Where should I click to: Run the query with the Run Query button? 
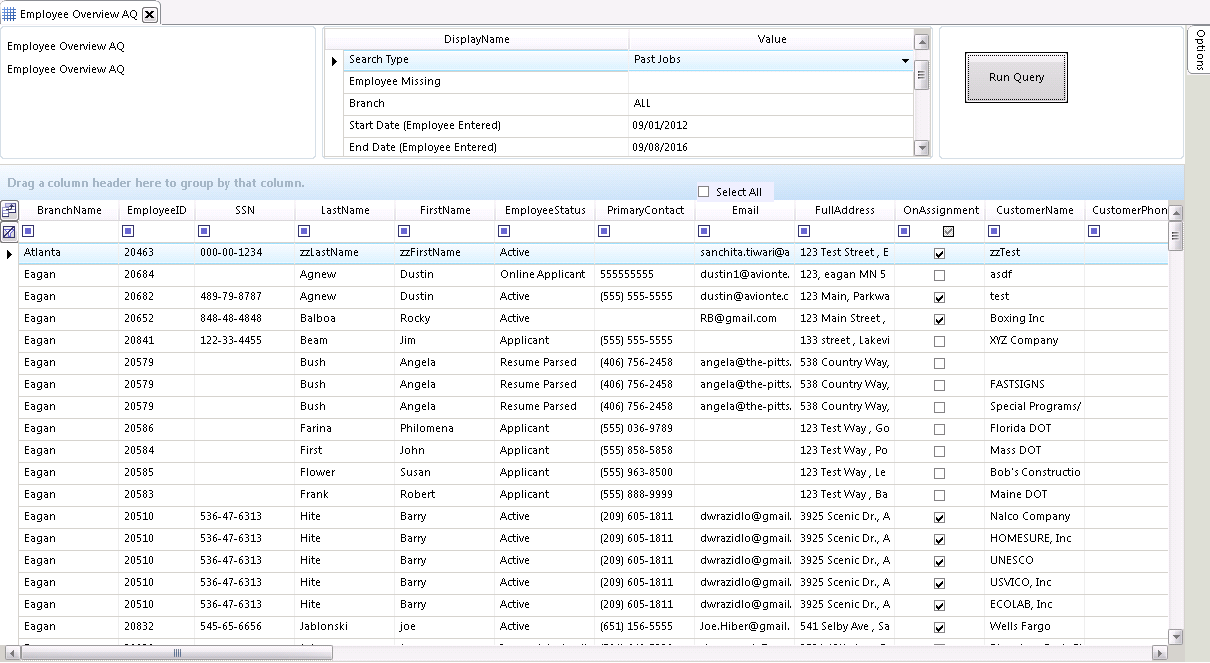pos(1016,77)
